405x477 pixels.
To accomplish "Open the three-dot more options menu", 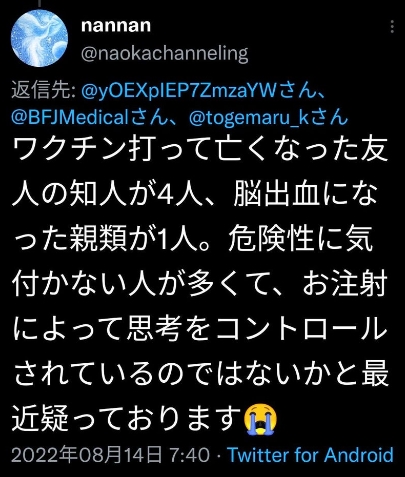I will [392, 26].
